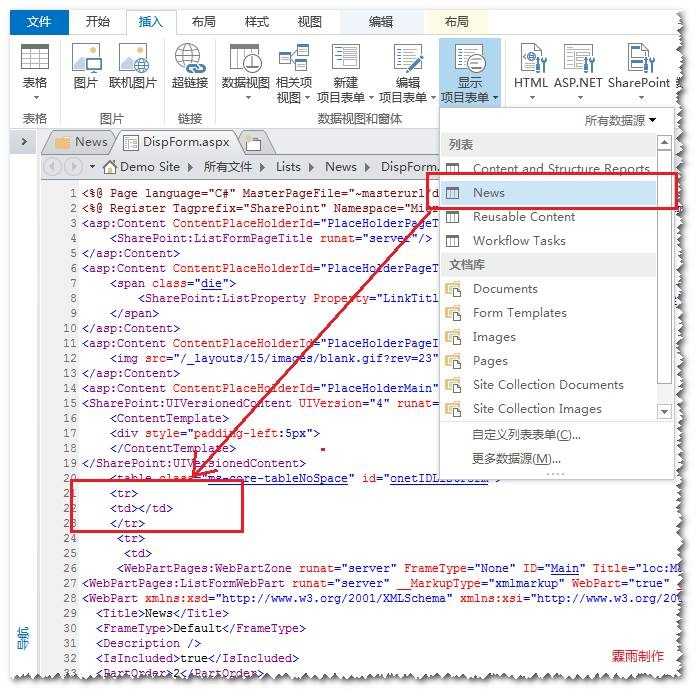Choose Content and Structure Reports entry

549,169
